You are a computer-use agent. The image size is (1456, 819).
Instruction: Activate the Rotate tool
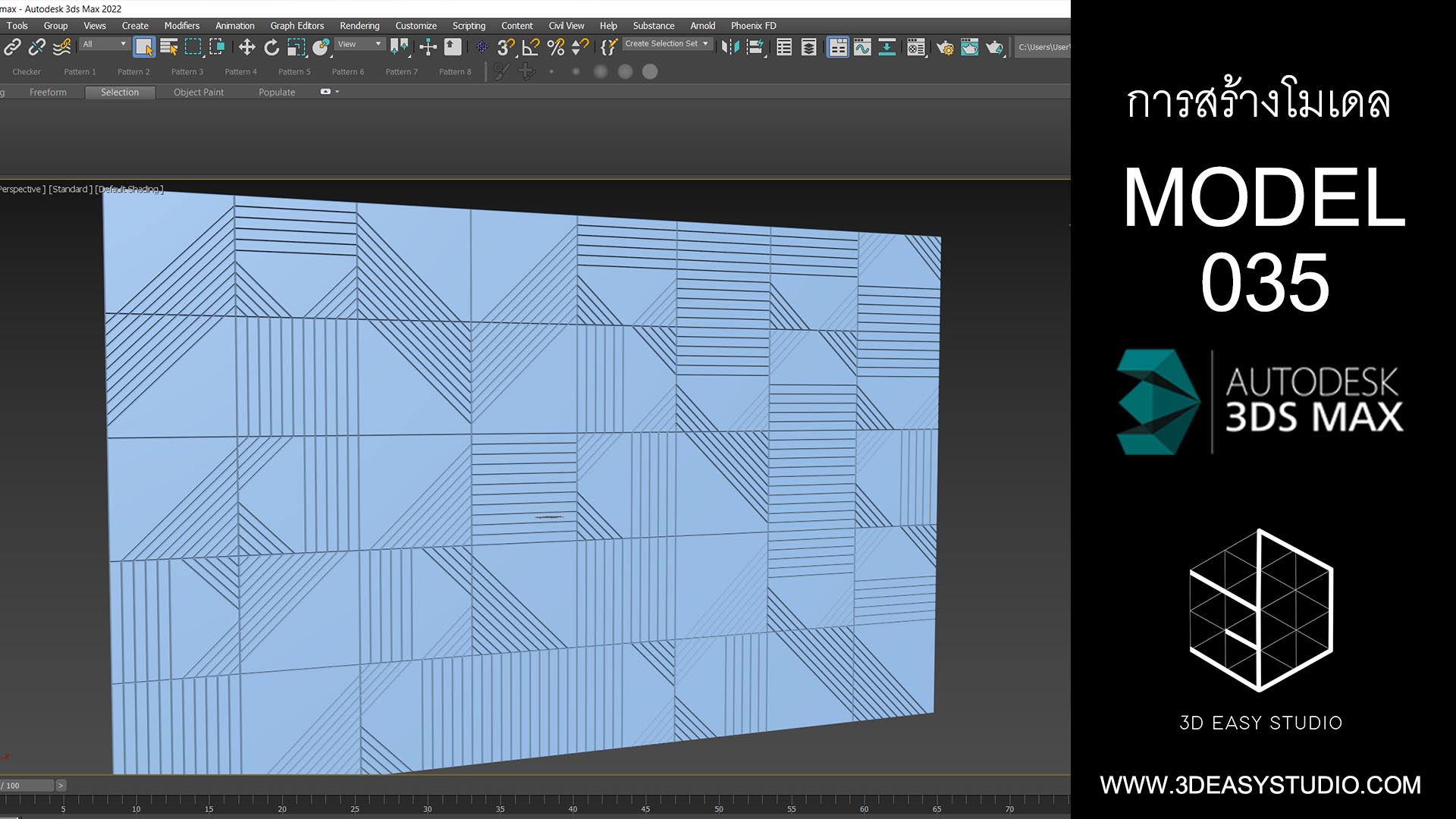(271, 48)
